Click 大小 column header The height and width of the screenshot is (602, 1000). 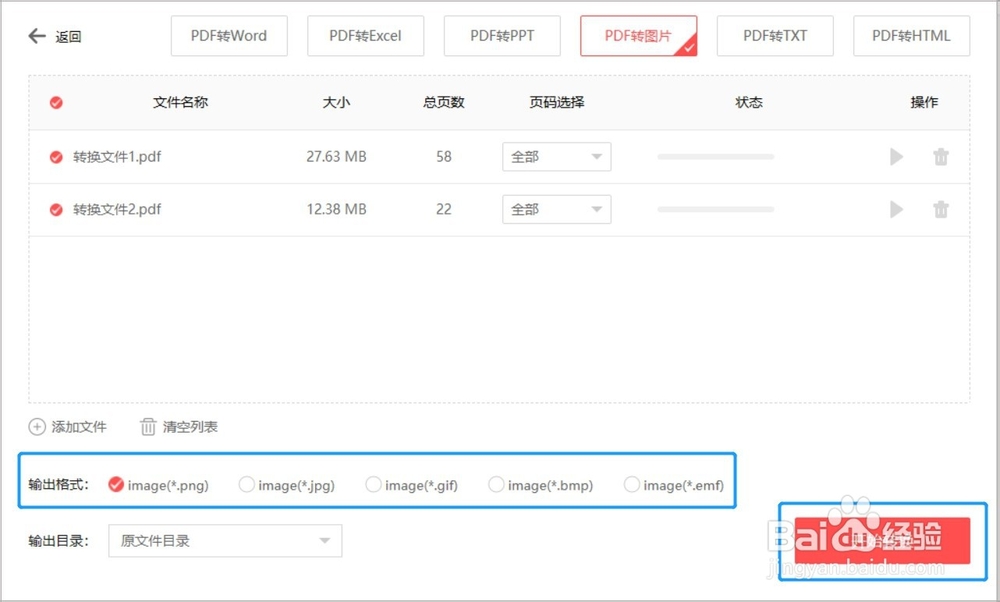[336, 103]
